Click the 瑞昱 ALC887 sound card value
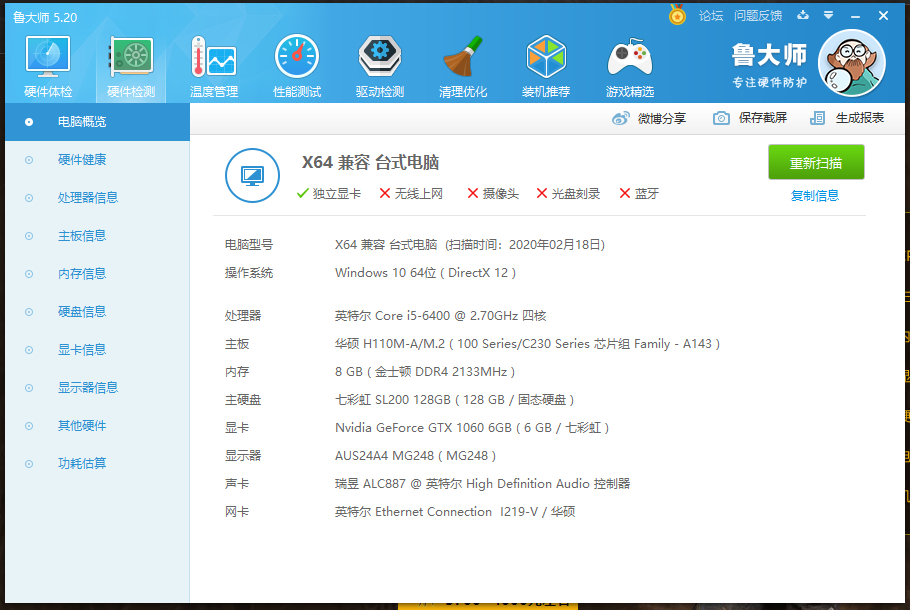The height and width of the screenshot is (610, 910). pyautogui.click(x=482, y=484)
